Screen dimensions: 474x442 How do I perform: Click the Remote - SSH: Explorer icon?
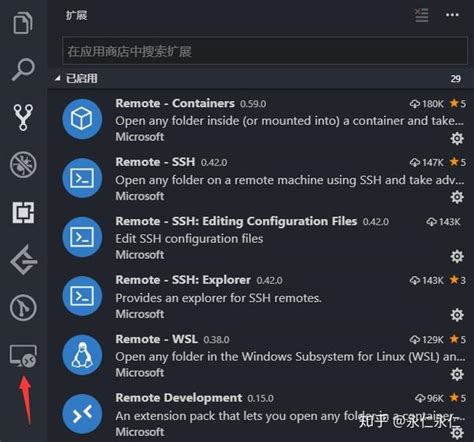[82, 296]
